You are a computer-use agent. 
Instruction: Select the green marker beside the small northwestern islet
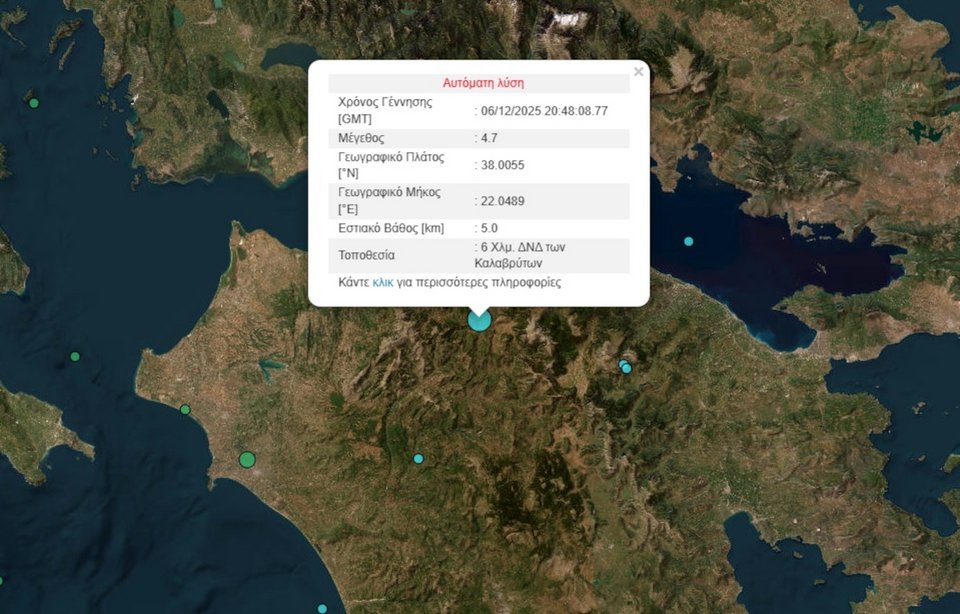tap(34, 103)
